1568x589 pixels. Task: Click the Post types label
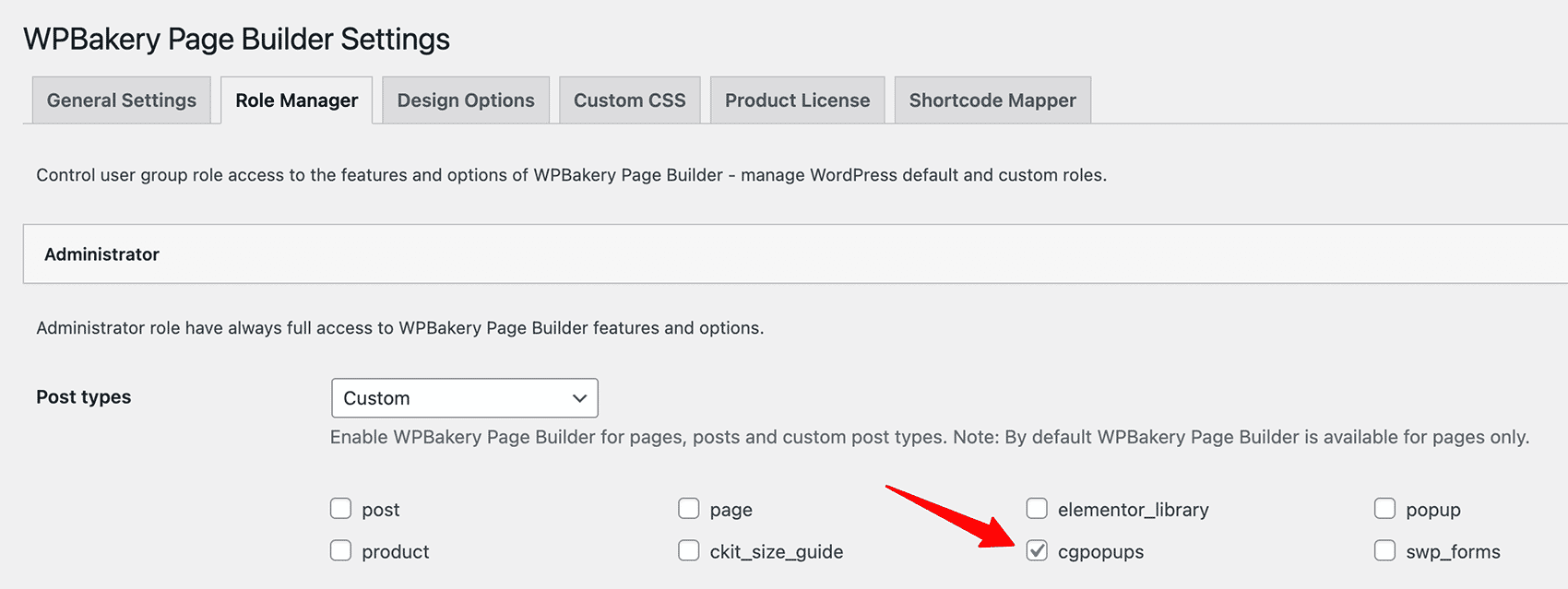[84, 397]
